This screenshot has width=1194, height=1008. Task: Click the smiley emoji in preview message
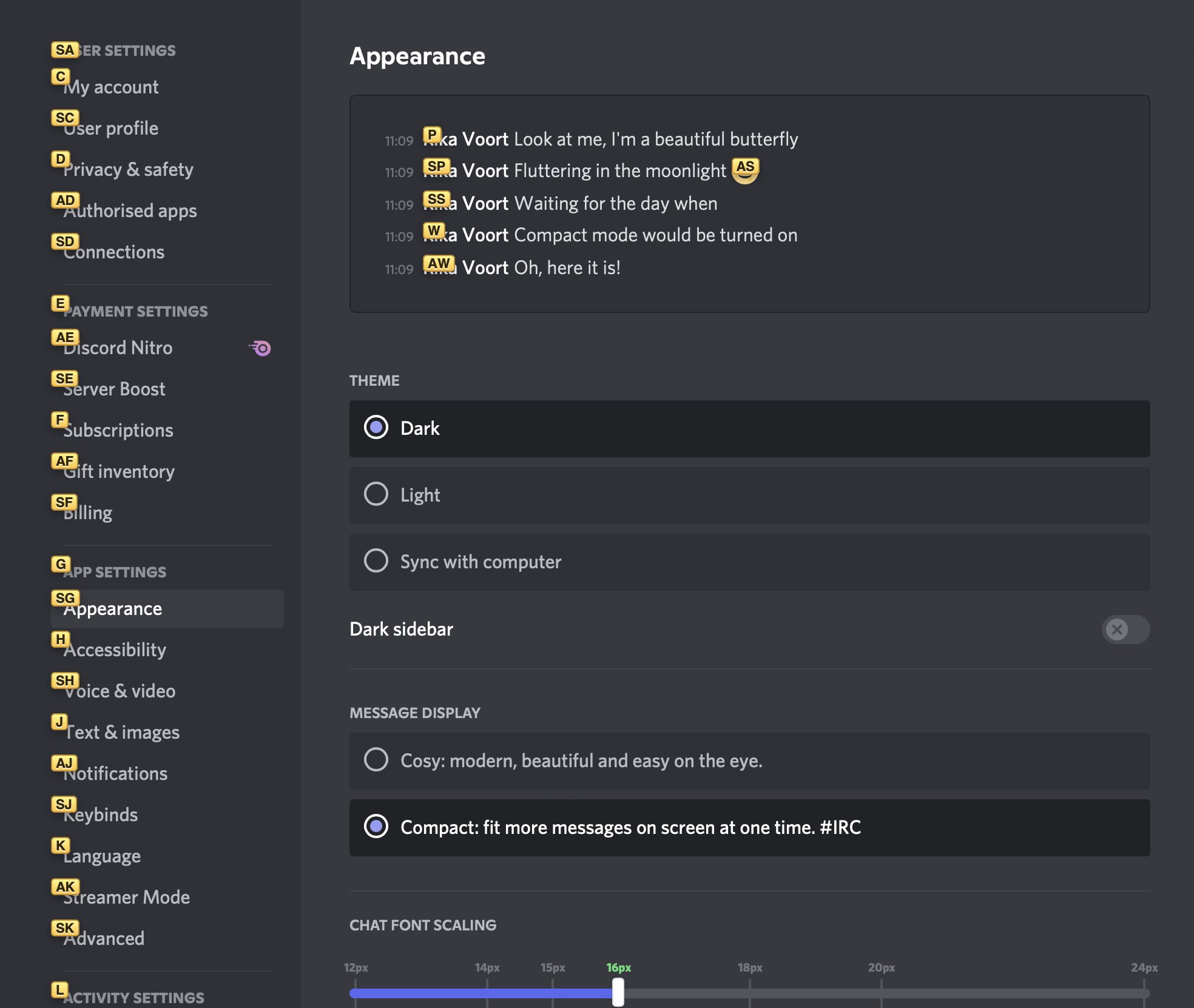click(745, 172)
